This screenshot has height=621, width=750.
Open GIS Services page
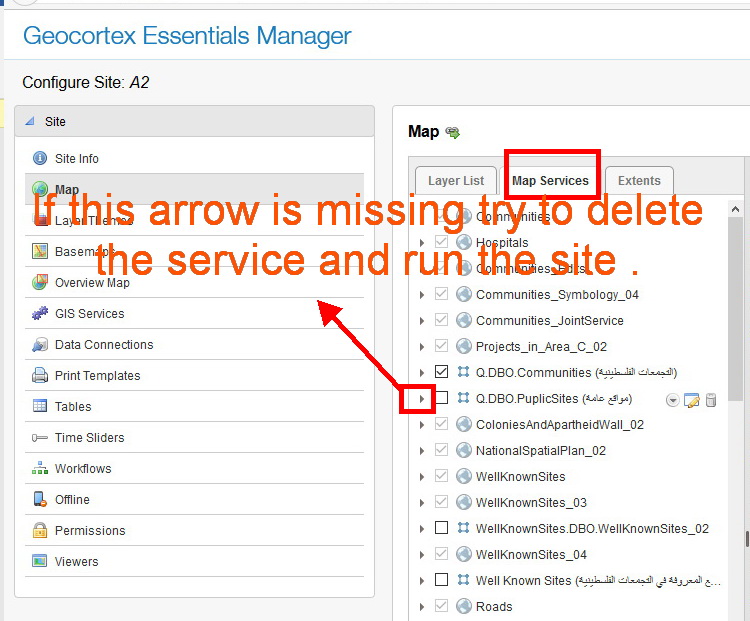tap(194, 313)
